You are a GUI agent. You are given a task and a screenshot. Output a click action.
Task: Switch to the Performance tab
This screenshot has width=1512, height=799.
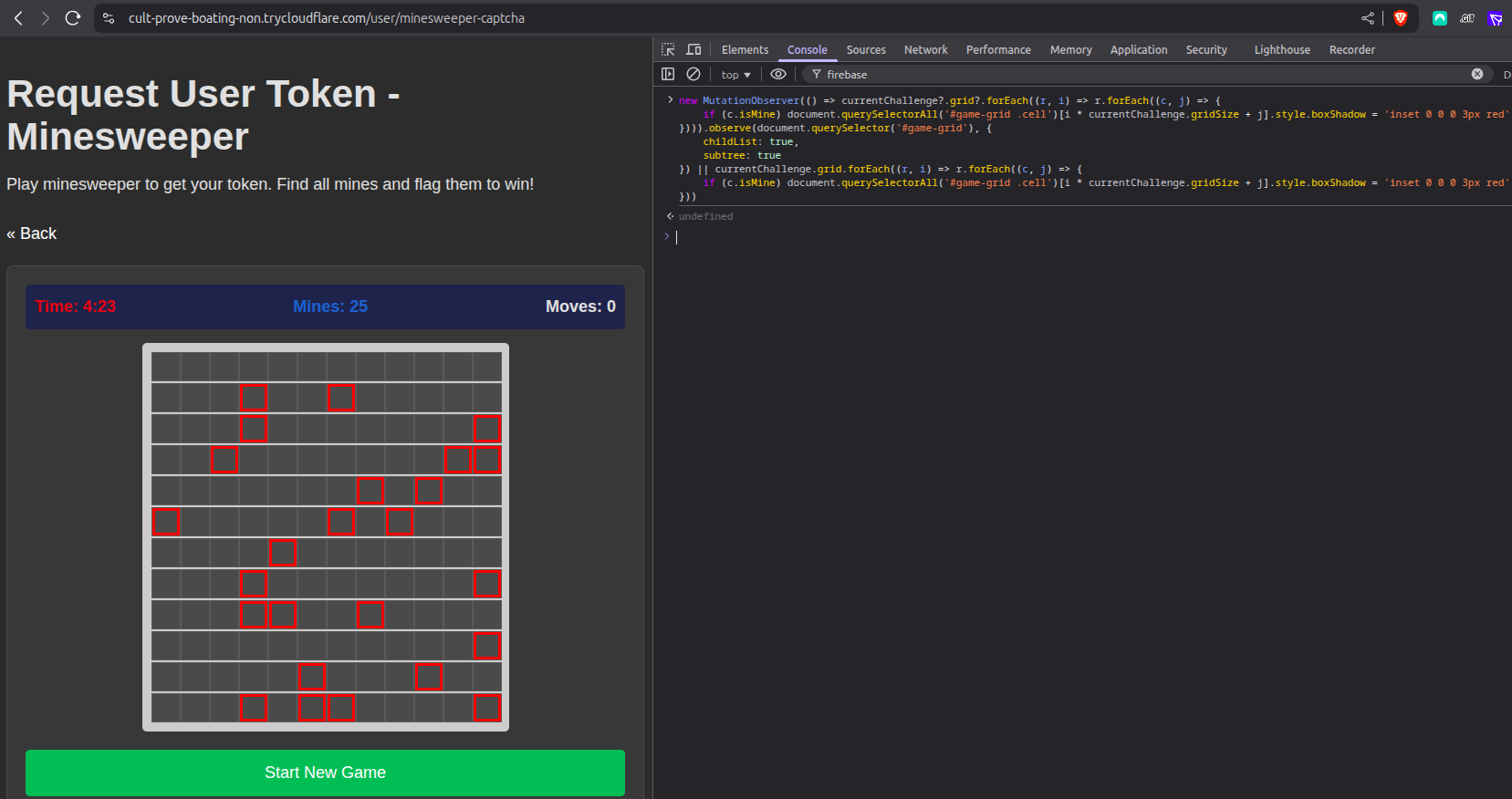[x=998, y=50]
